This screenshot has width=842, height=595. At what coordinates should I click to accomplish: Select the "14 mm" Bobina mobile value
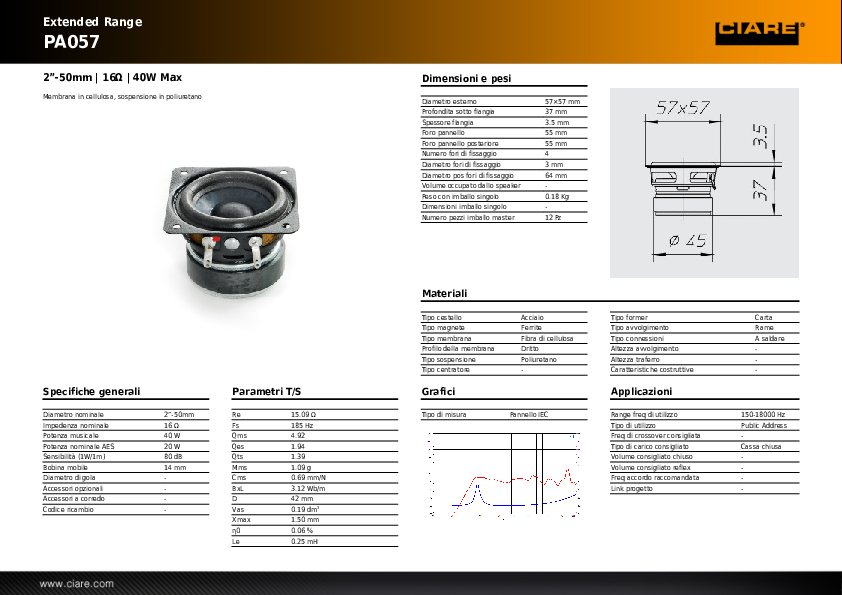click(x=175, y=467)
